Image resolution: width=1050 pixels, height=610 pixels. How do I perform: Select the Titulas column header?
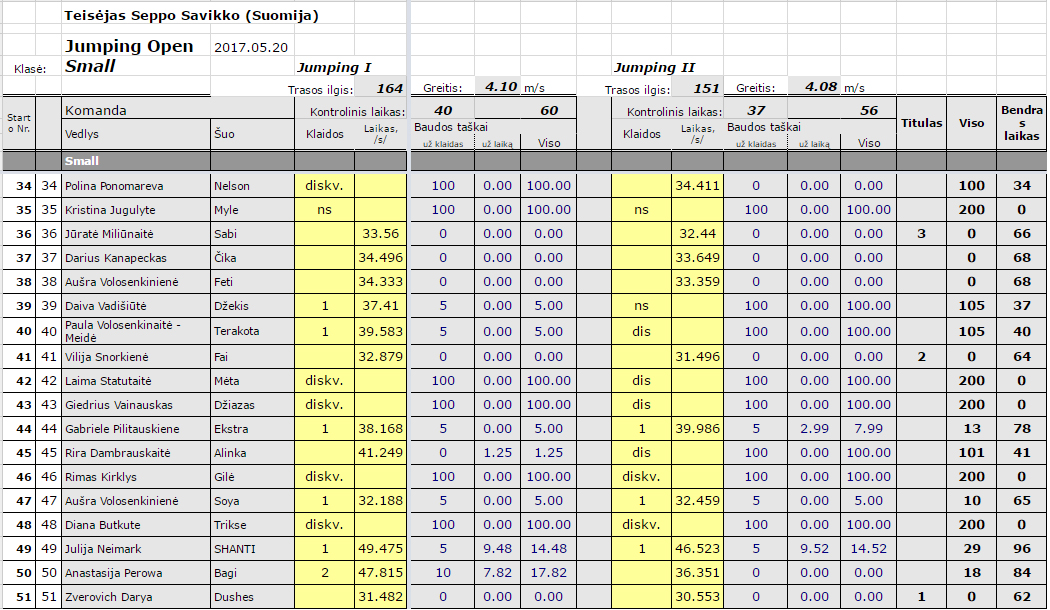click(x=921, y=123)
